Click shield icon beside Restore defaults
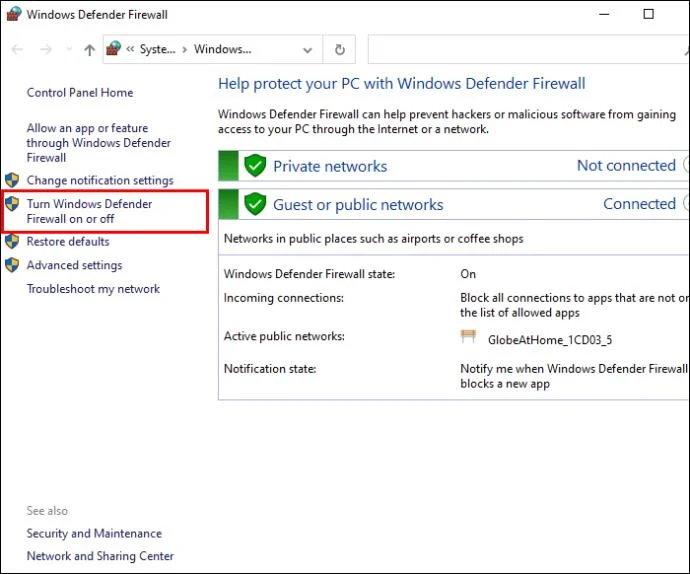Viewport: 690px width, 574px height. 12,241
